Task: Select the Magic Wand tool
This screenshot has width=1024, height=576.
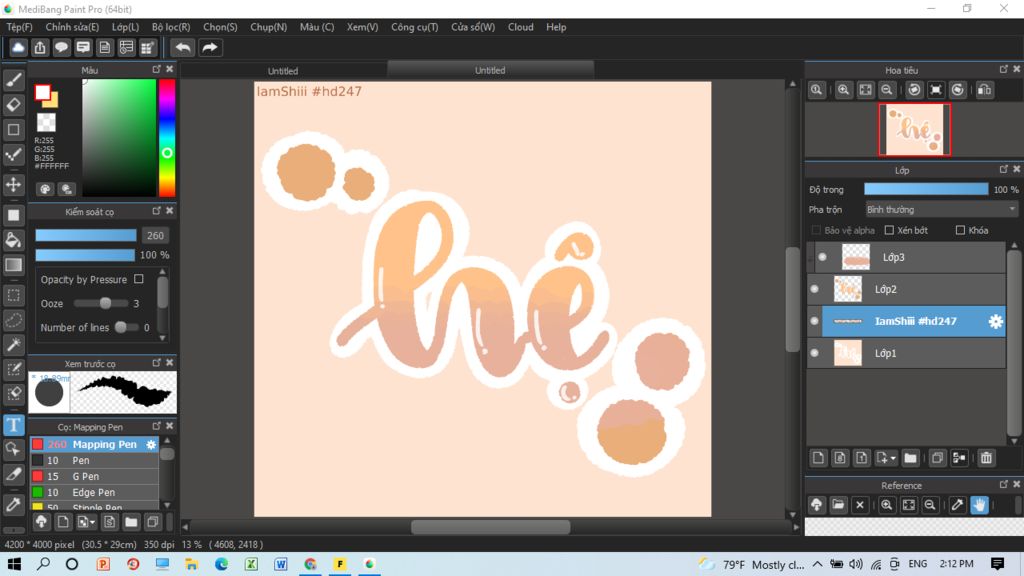Action: [x=13, y=345]
